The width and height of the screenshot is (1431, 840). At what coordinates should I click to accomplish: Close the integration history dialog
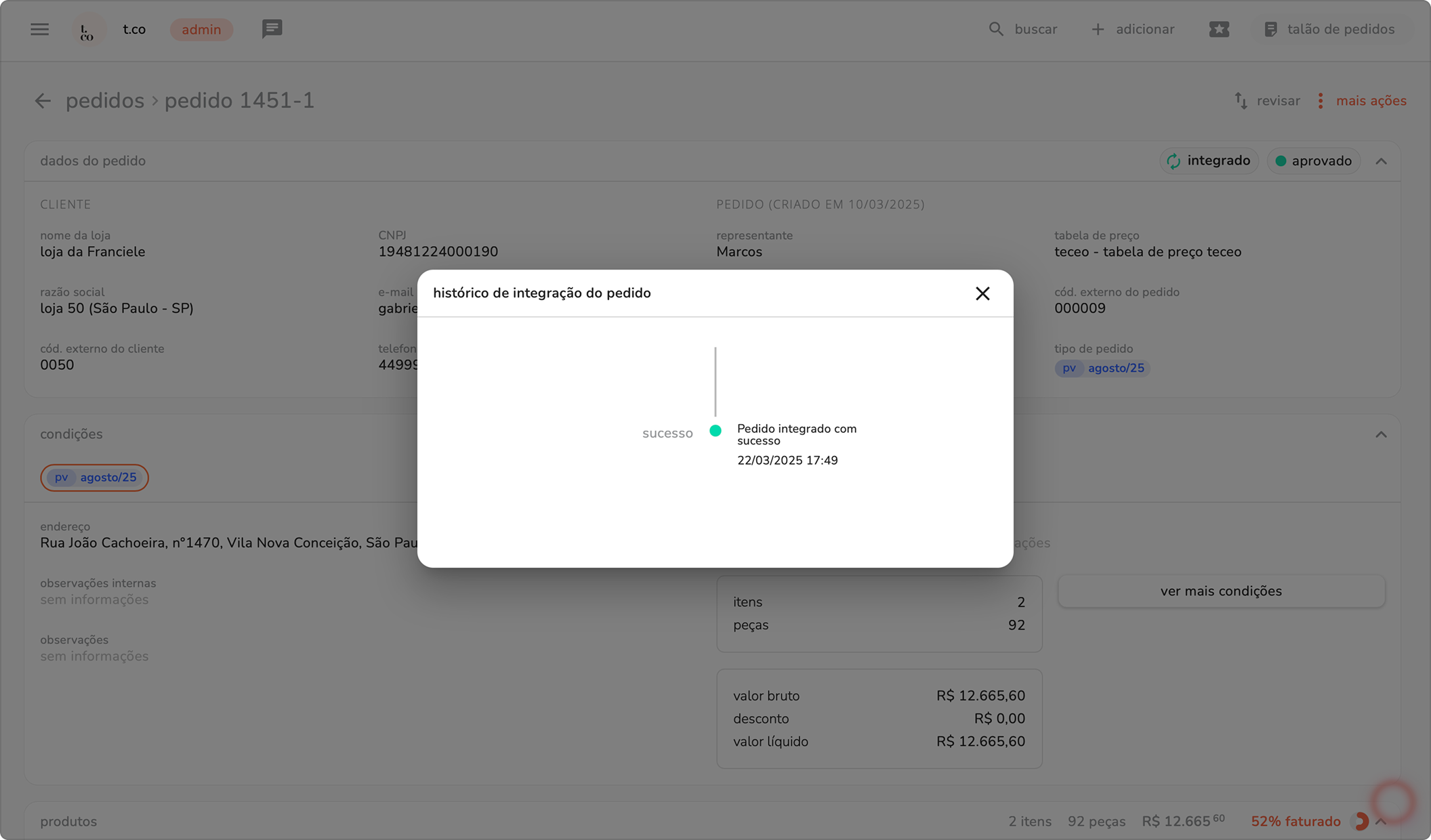click(x=982, y=293)
